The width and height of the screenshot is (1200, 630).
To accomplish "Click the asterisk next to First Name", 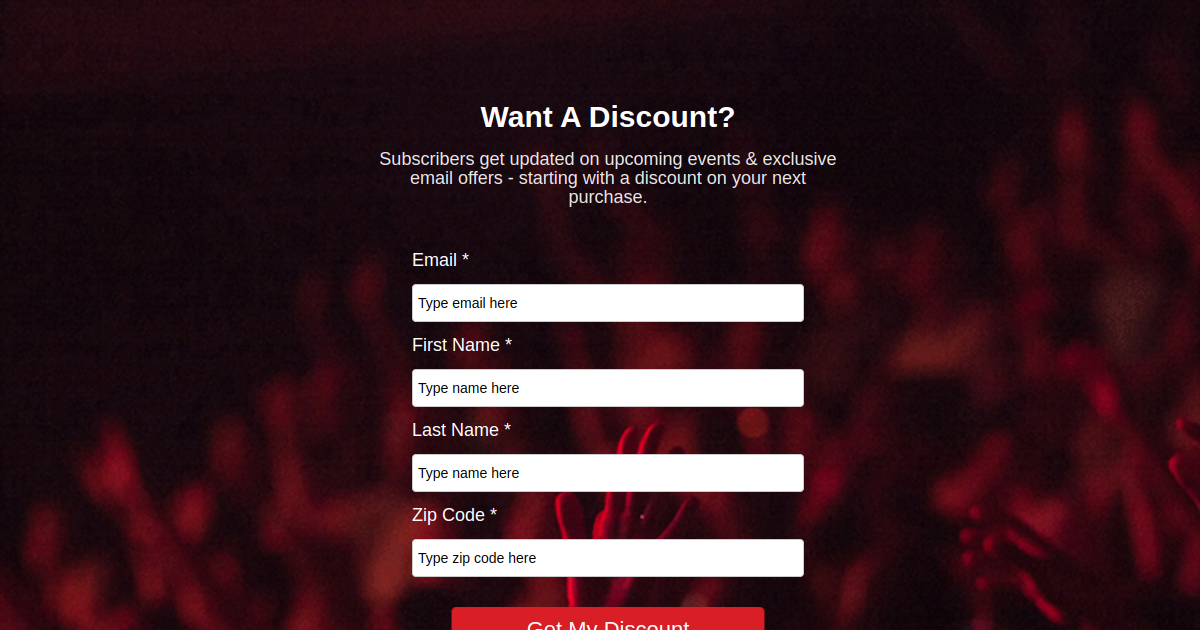I will click(x=508, y=344).
